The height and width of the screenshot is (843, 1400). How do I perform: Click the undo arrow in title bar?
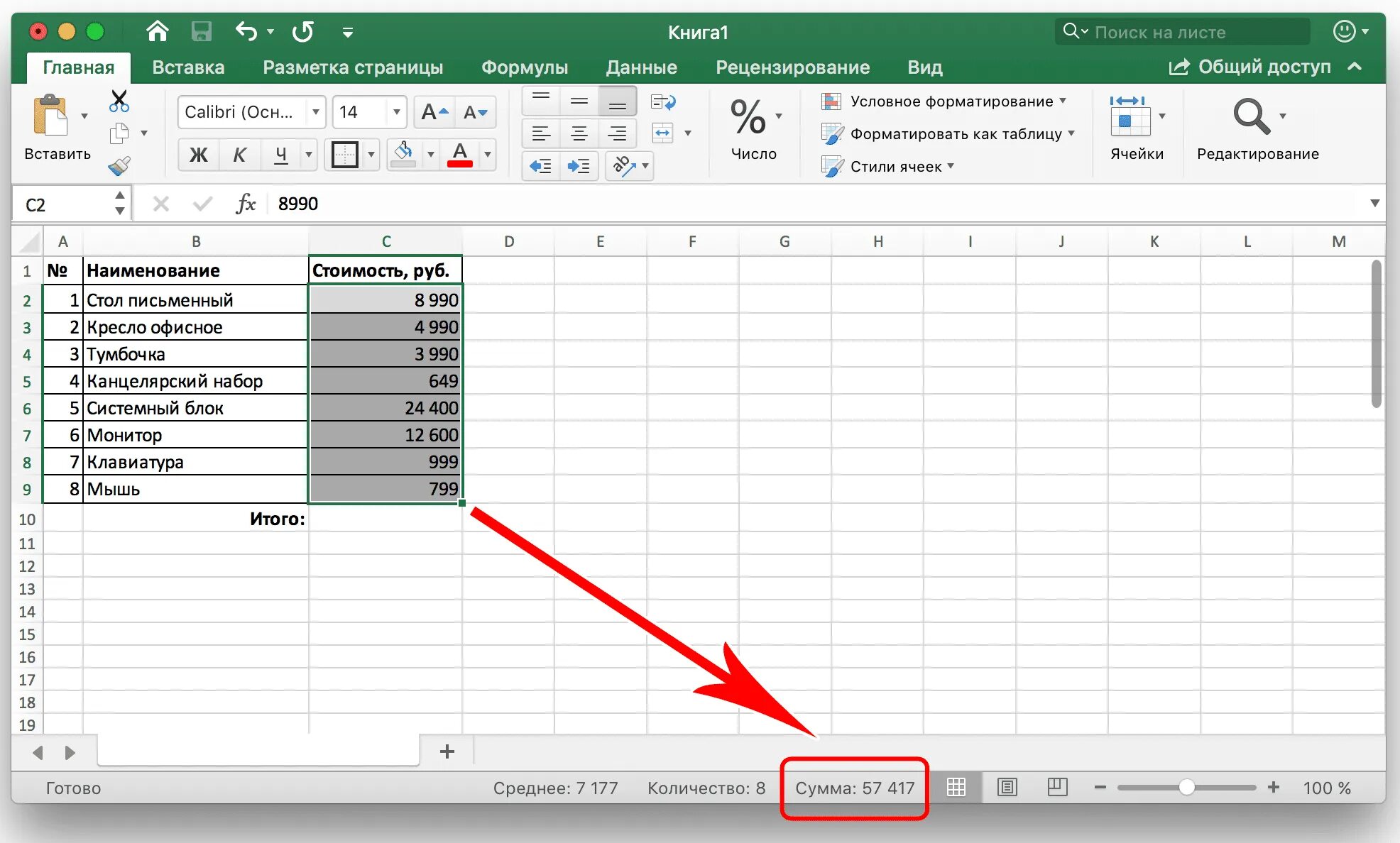pos(246,32)
